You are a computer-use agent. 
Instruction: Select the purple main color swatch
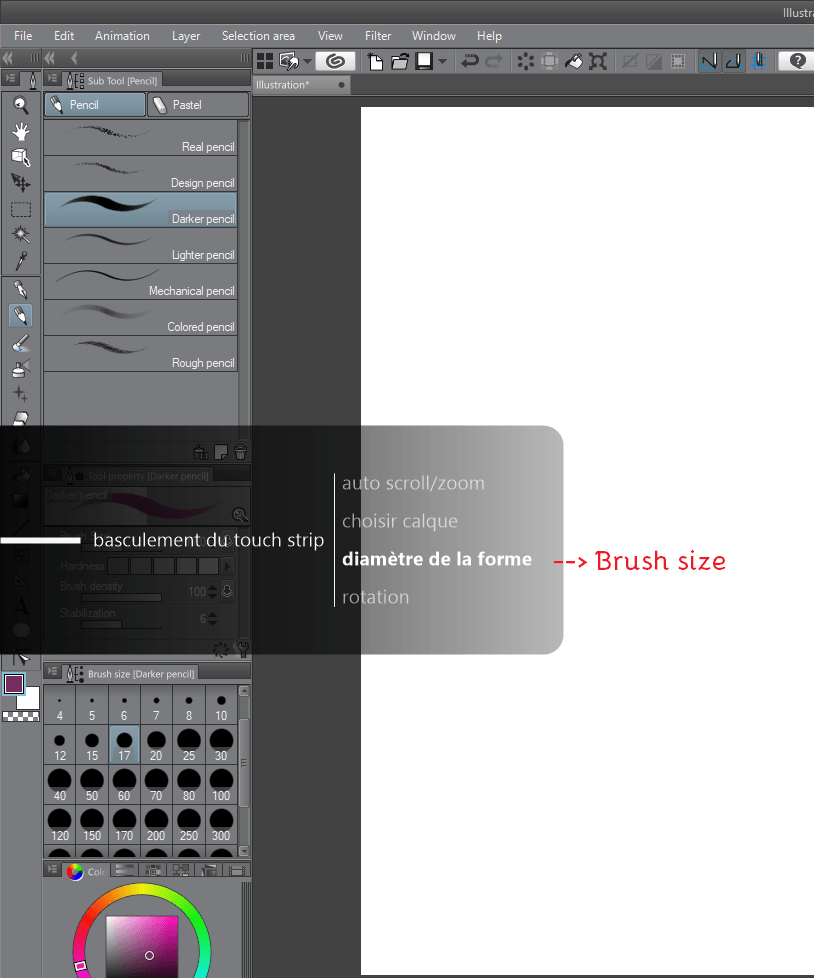click(x=14, y=684)
